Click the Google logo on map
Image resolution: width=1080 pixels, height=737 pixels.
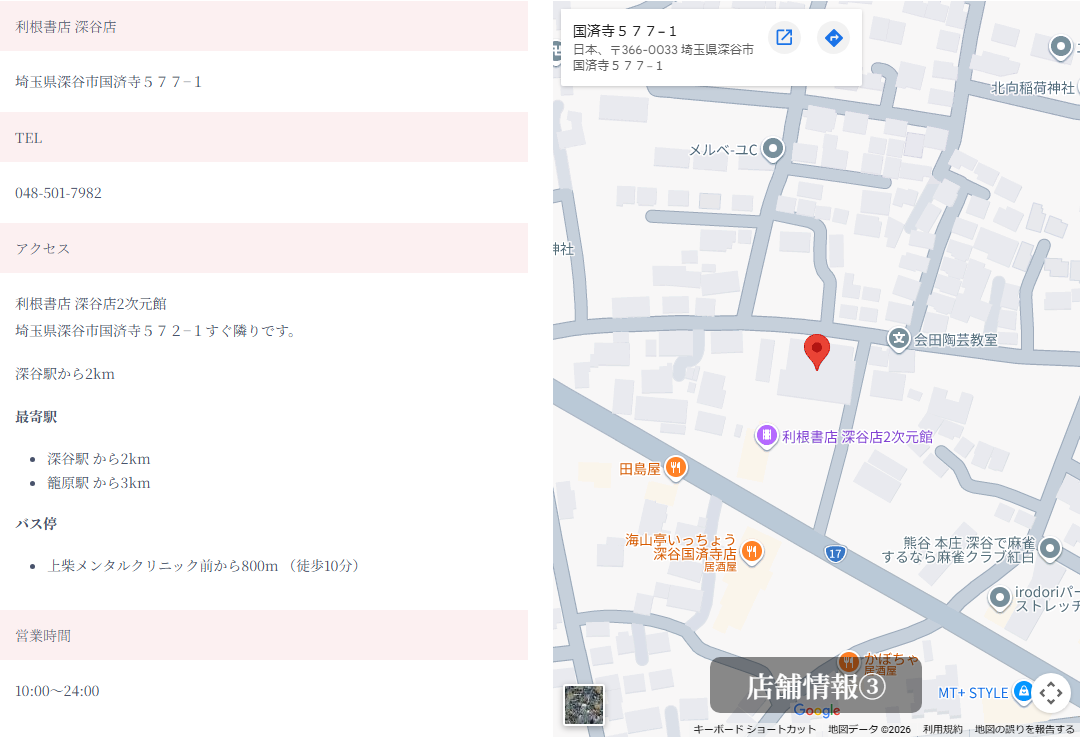click(x=817, y=710)
